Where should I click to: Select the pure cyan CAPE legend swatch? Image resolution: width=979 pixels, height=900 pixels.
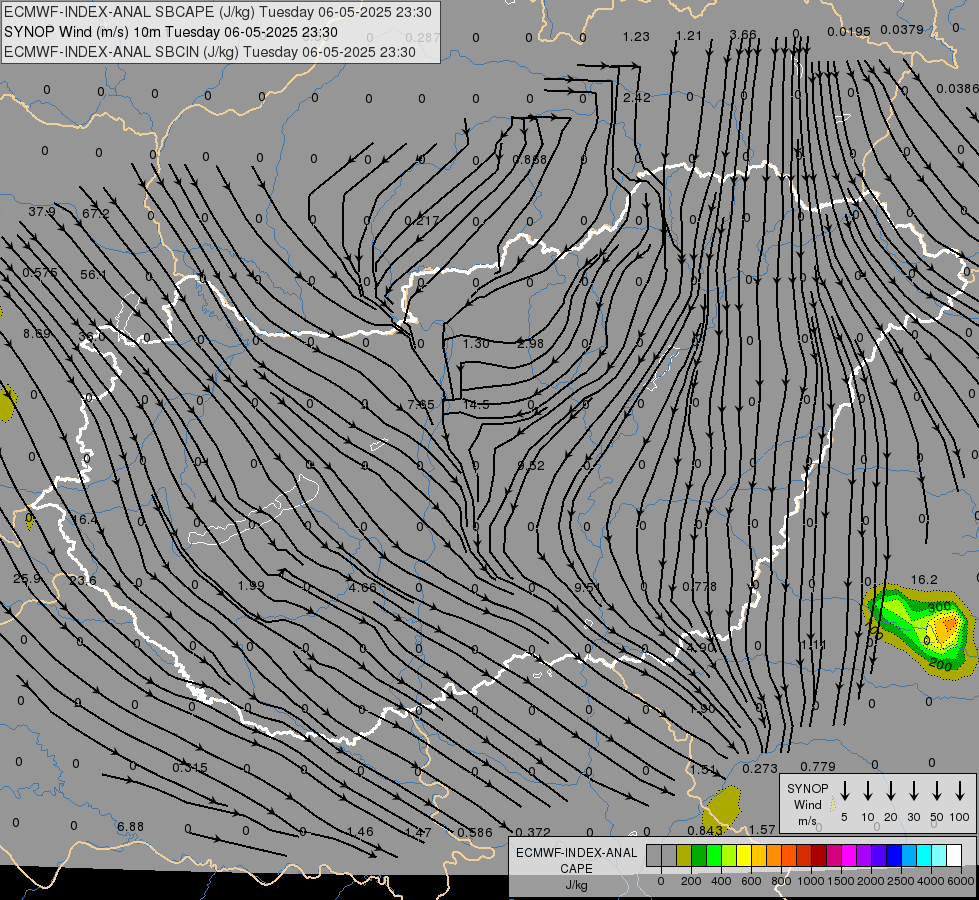(x=925, y=855)
